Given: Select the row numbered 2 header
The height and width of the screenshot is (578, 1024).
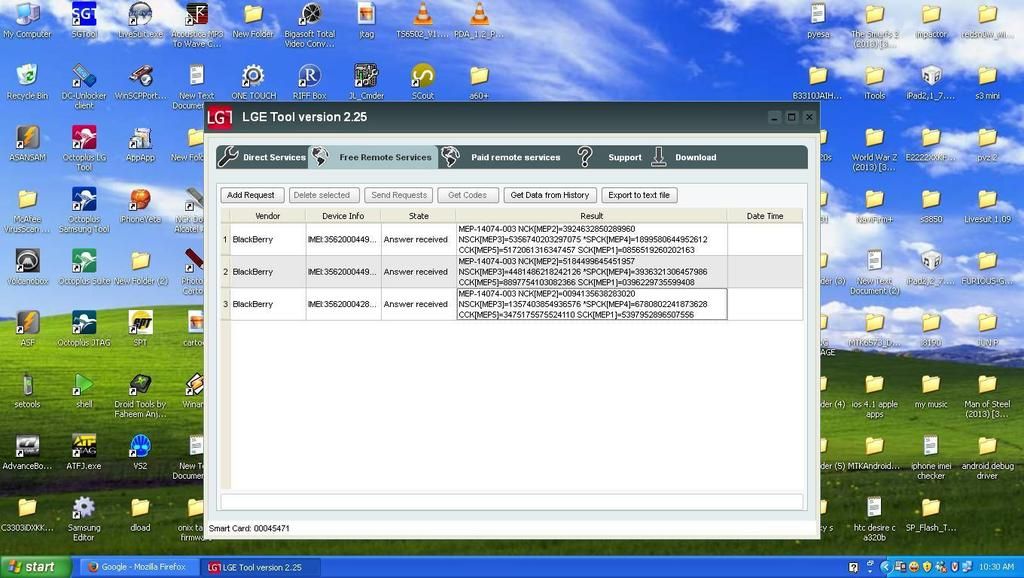Looking at the screenshot, I should click(x=225, y=272).
